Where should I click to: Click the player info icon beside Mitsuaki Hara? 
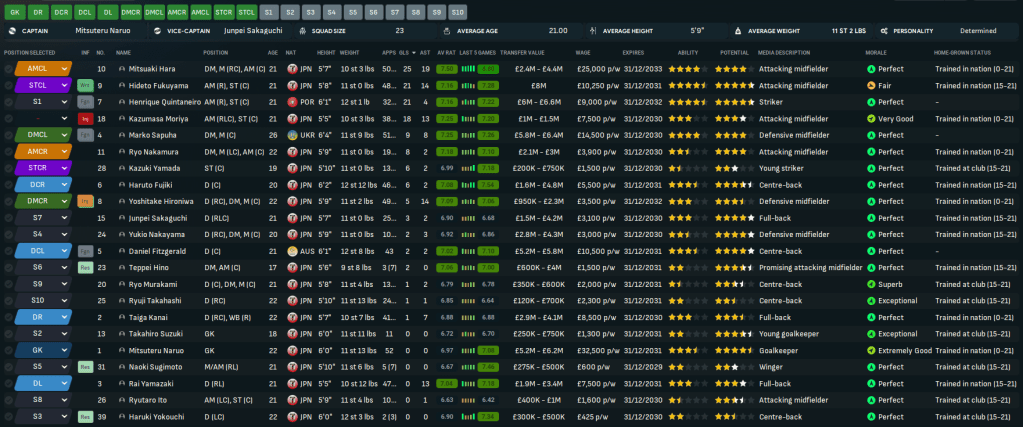pos(122,69)
